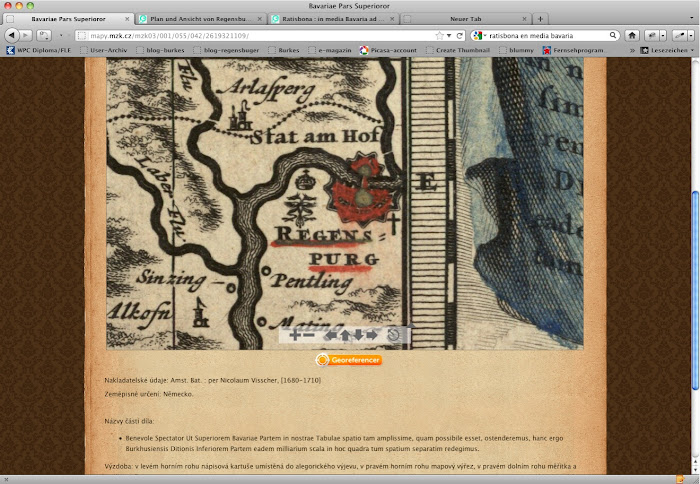Viewport: 700px width, 484px height.
Task: Click the undo-closed-tab toolbar button
Action: (x=44, y=35)
